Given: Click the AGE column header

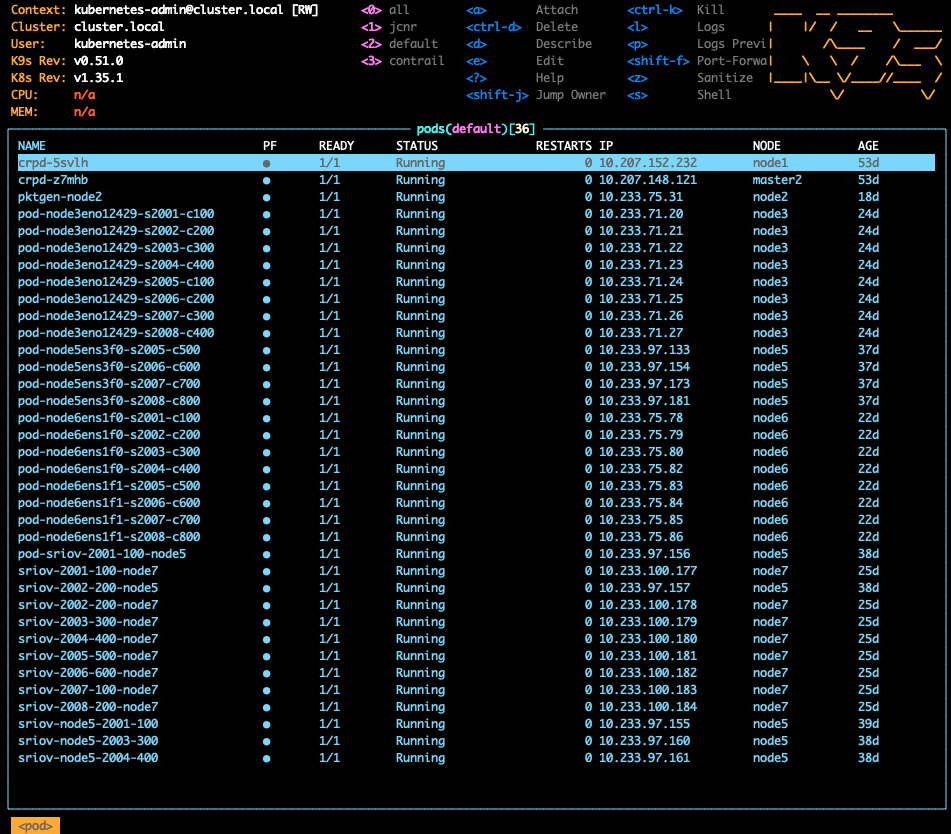Looking at the screenshot, I should (x=868, y=146).
